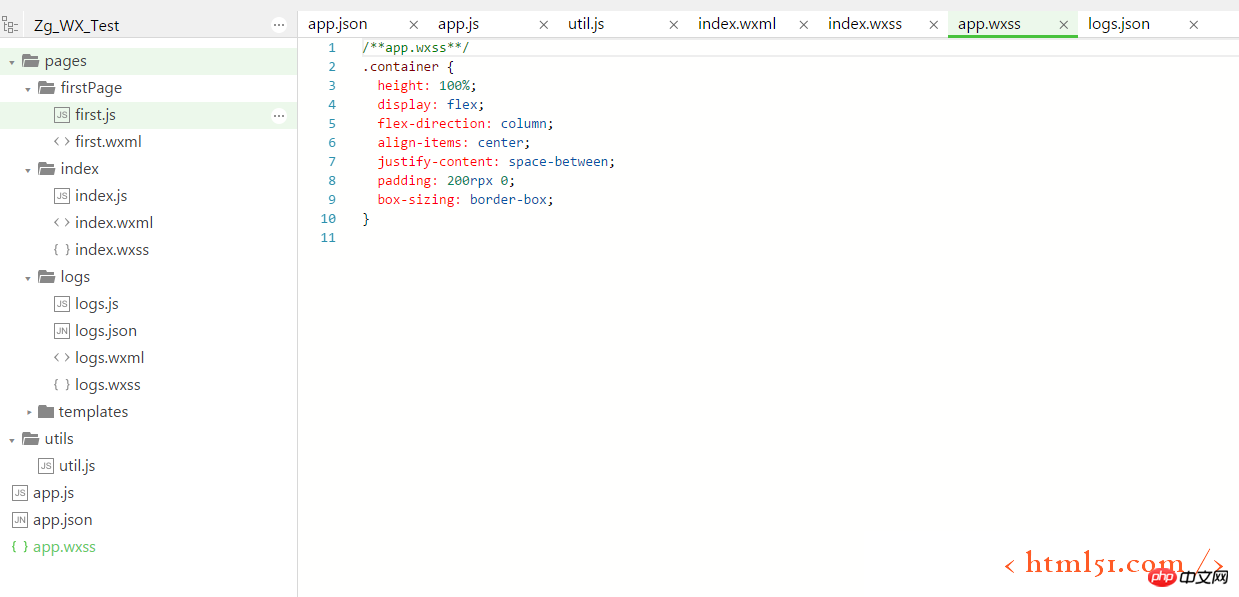
Task: Close the active app.wxss tab
Action: click(1063, 25)
